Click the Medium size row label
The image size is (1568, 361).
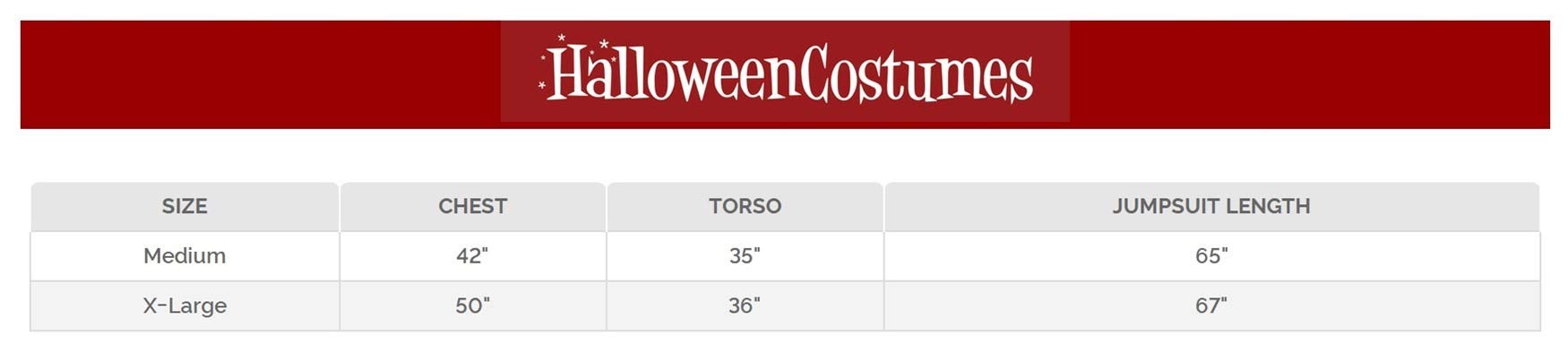tap(185, 256)
